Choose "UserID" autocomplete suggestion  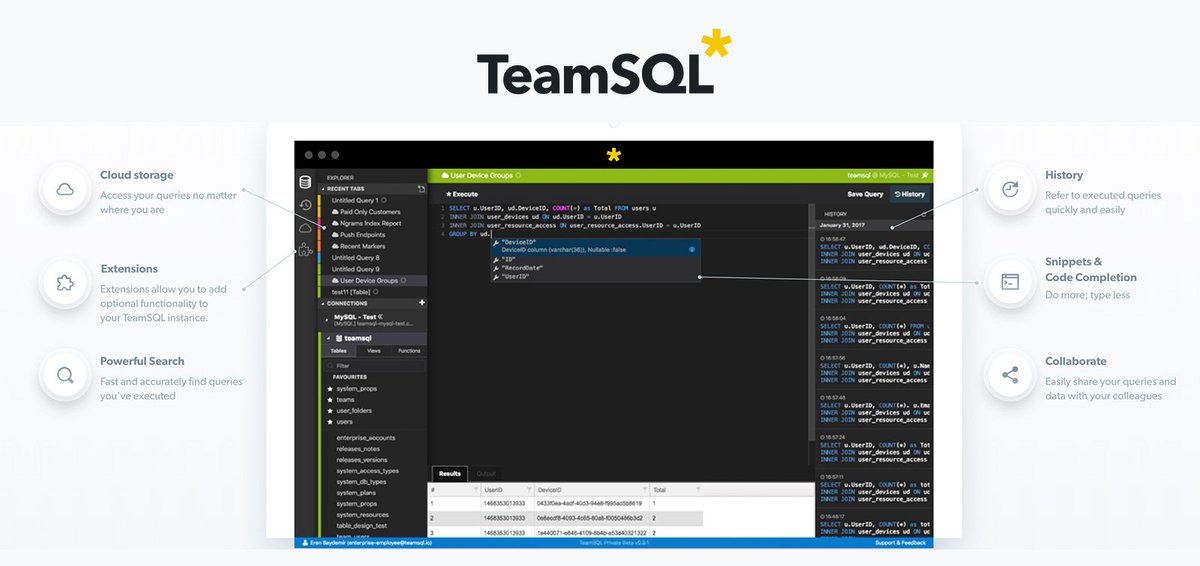click(595, 276)
